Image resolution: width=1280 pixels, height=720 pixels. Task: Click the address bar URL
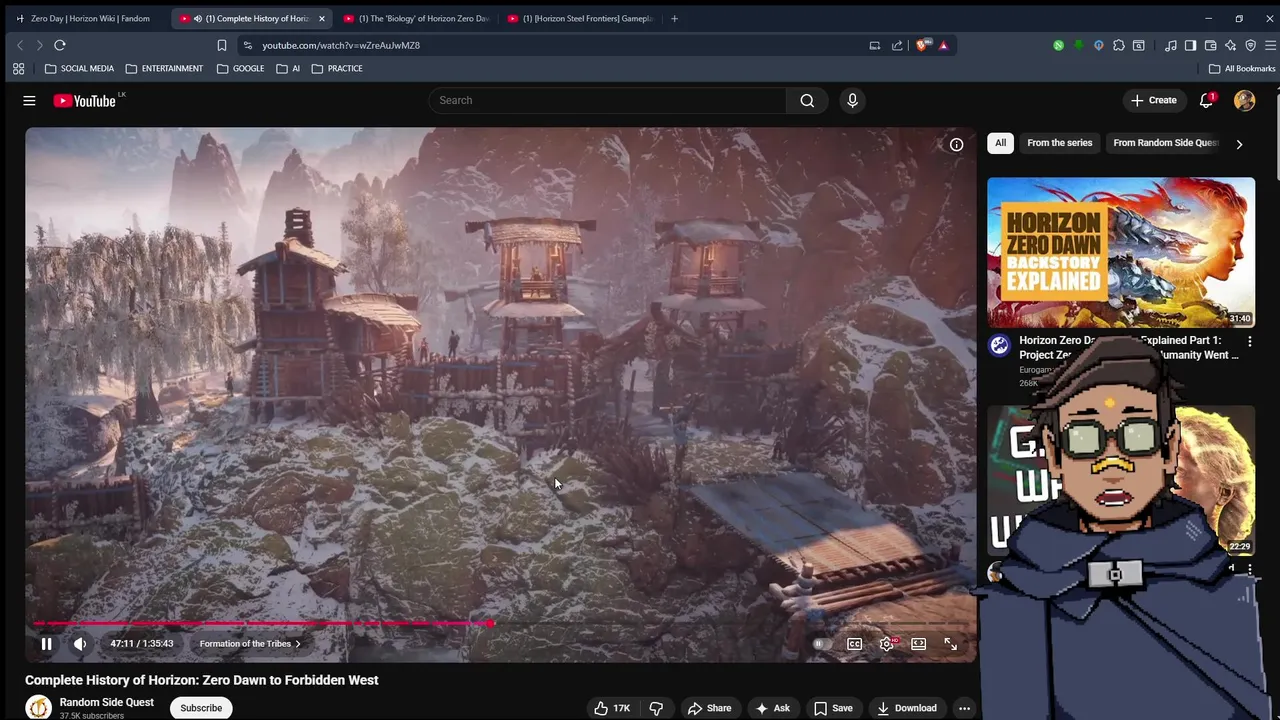click(x=341, y=45)
